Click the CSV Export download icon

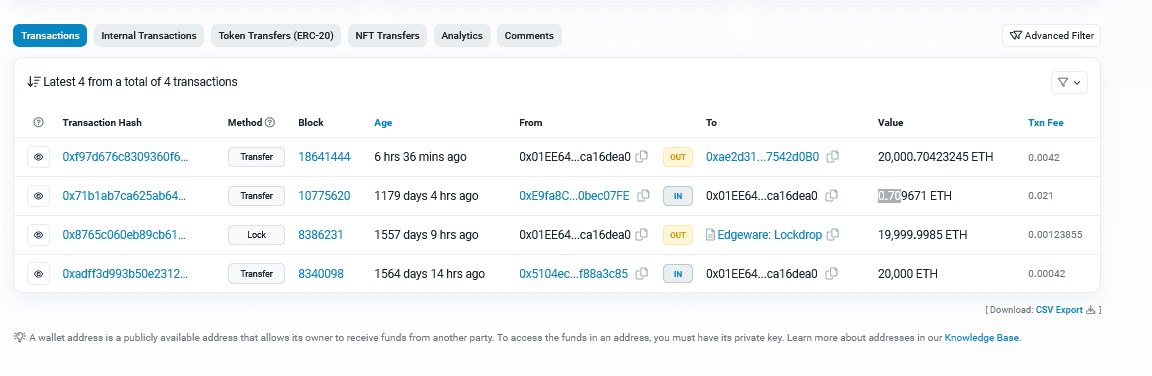[x=1090, y=310]
